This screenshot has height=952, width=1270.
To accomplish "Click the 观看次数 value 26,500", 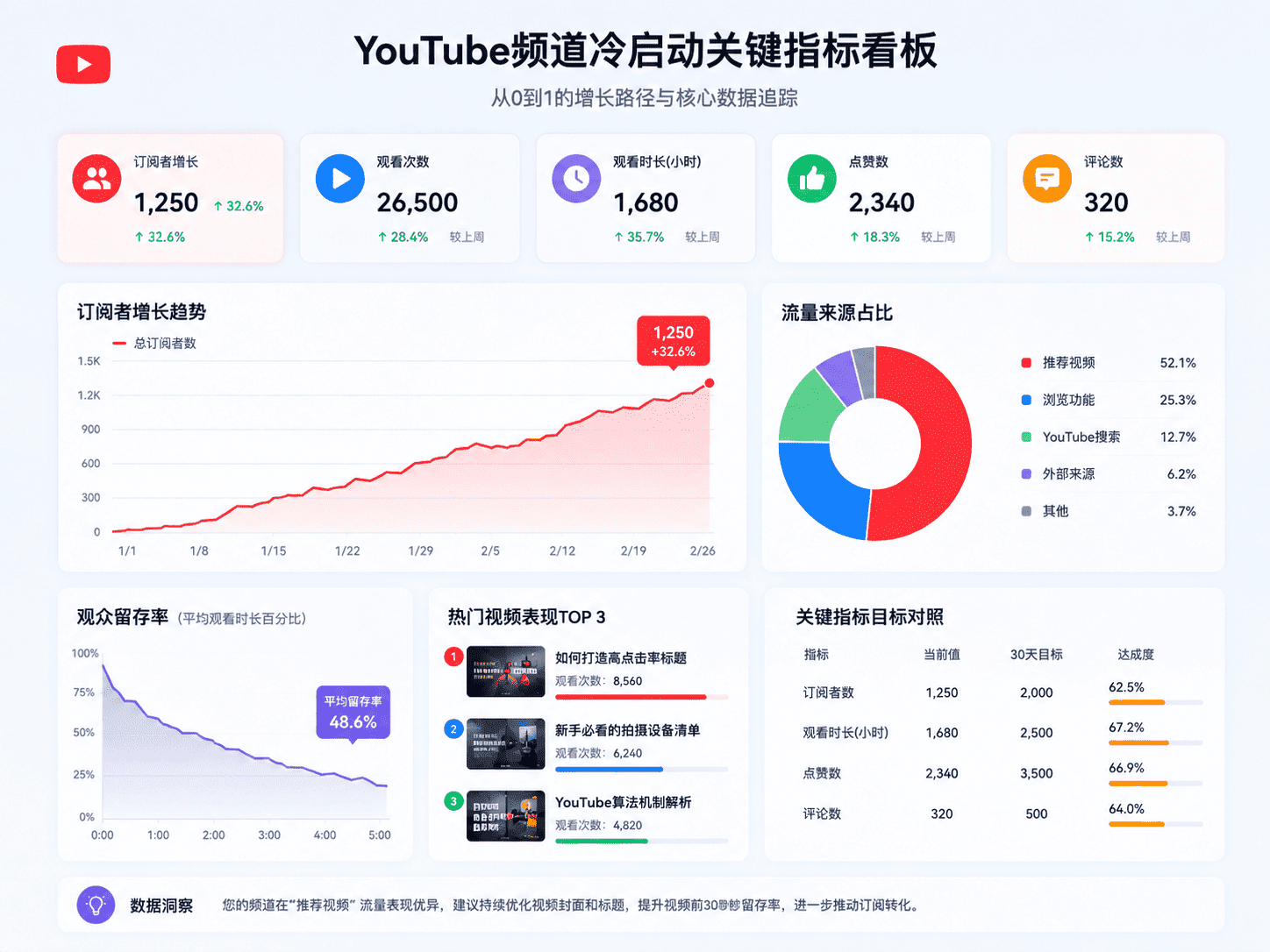I will coord(417,202).
